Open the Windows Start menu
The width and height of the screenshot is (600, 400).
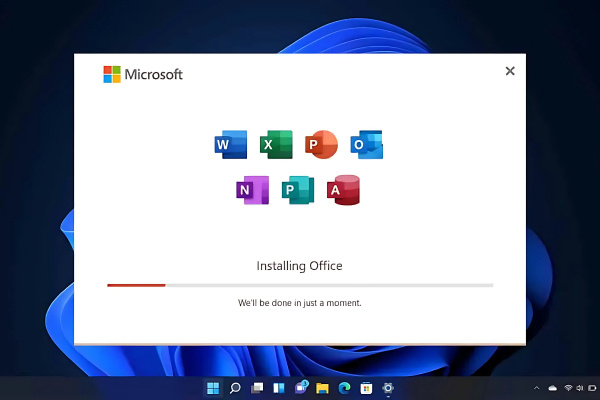point(213,388)
